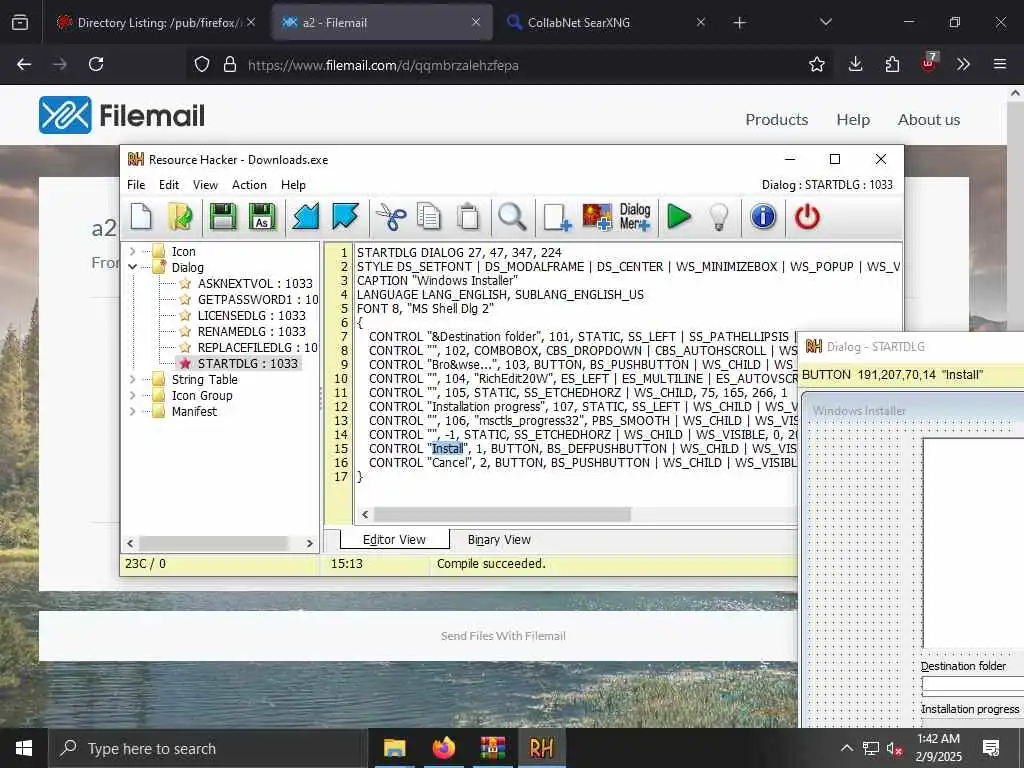Viewport: 1024px width, 768px height.
Task: Expand the Manifest folder
Action: 133,411
